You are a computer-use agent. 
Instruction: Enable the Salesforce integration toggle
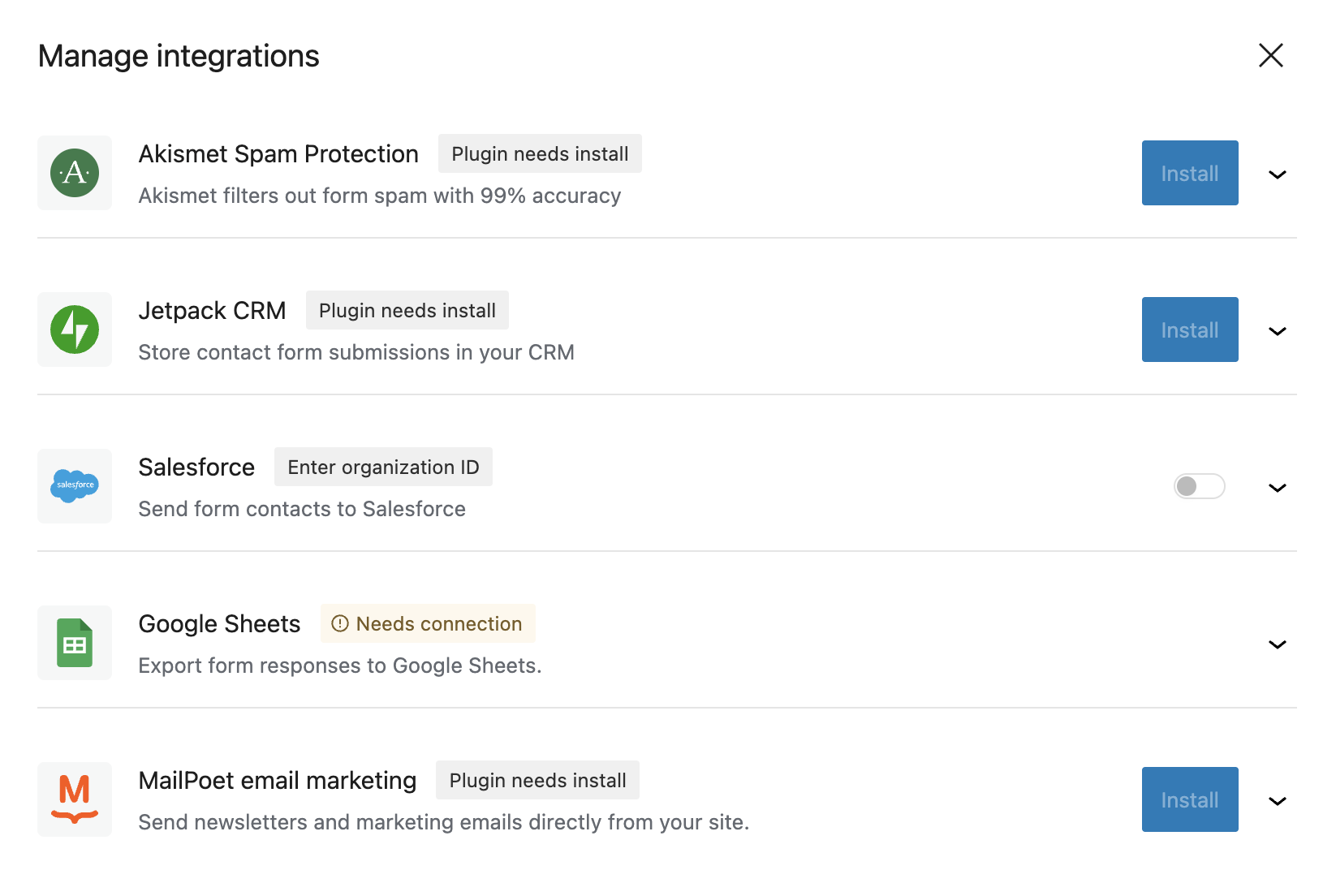[x=1199, y=486]
